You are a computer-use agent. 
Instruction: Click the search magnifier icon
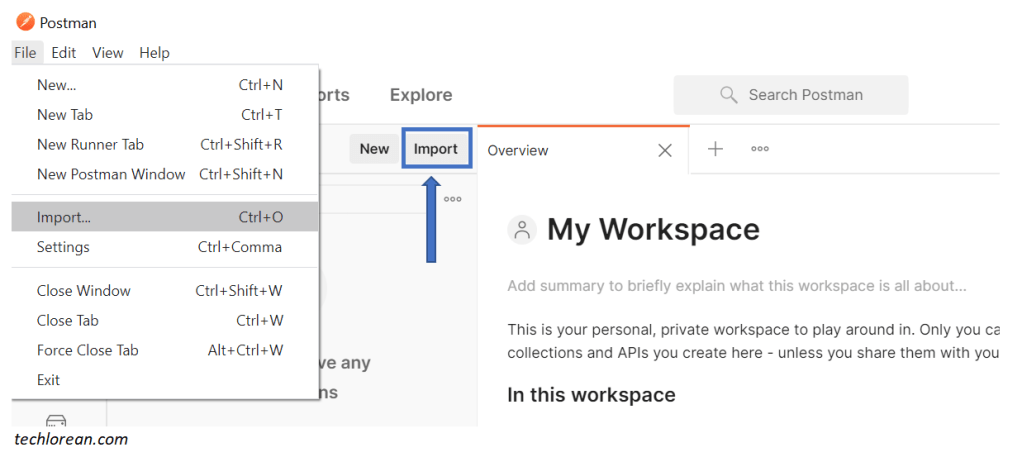tap(728, 95)
